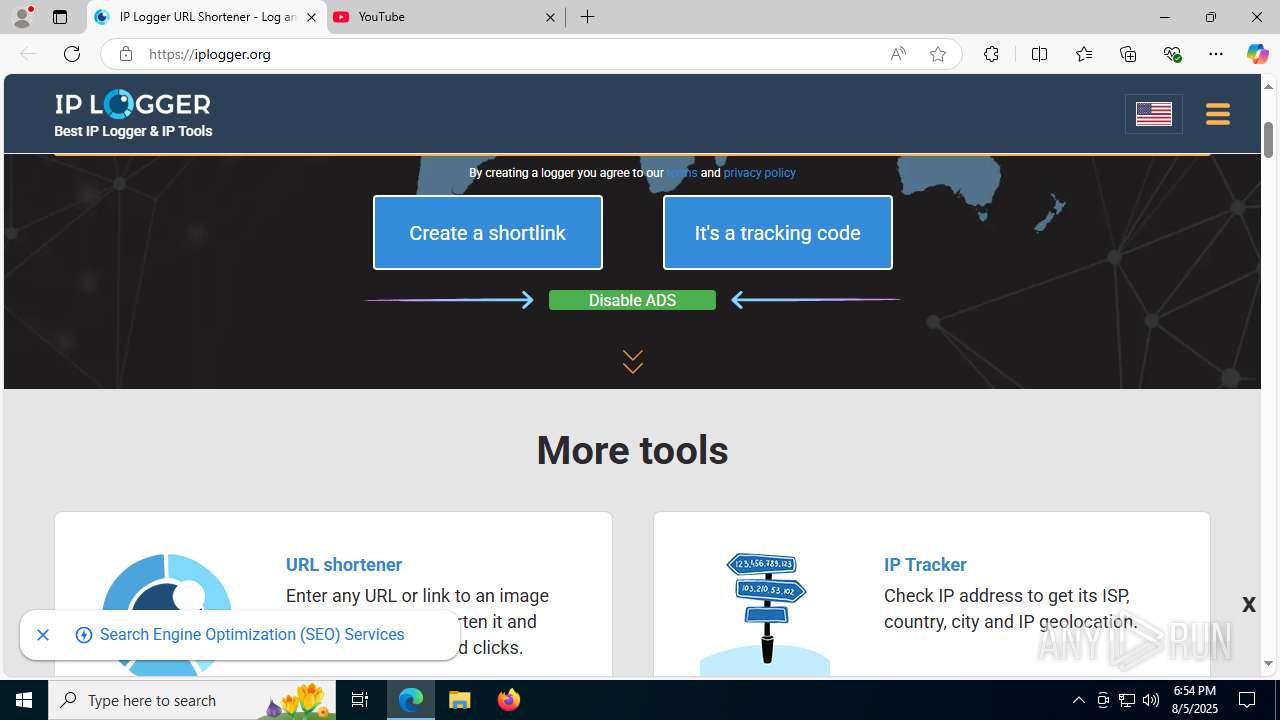Open the URL shortener tool heading
Viewport: 1280px width, 720px height.
pos(344,565)
